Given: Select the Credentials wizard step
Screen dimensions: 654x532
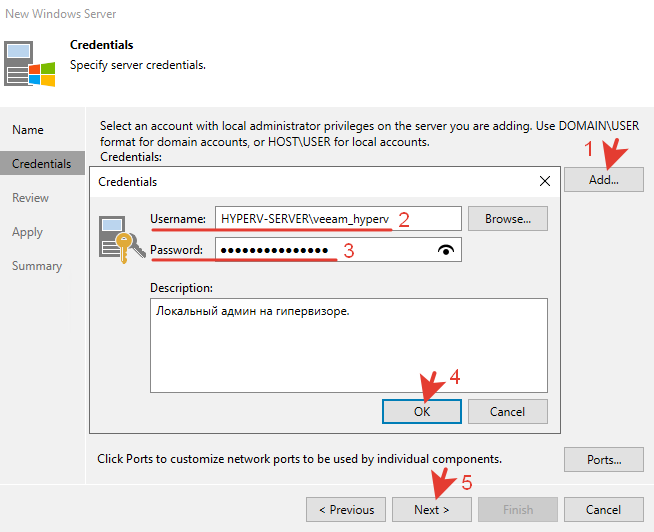Looking at the screenshot, I should coord(42,164).
